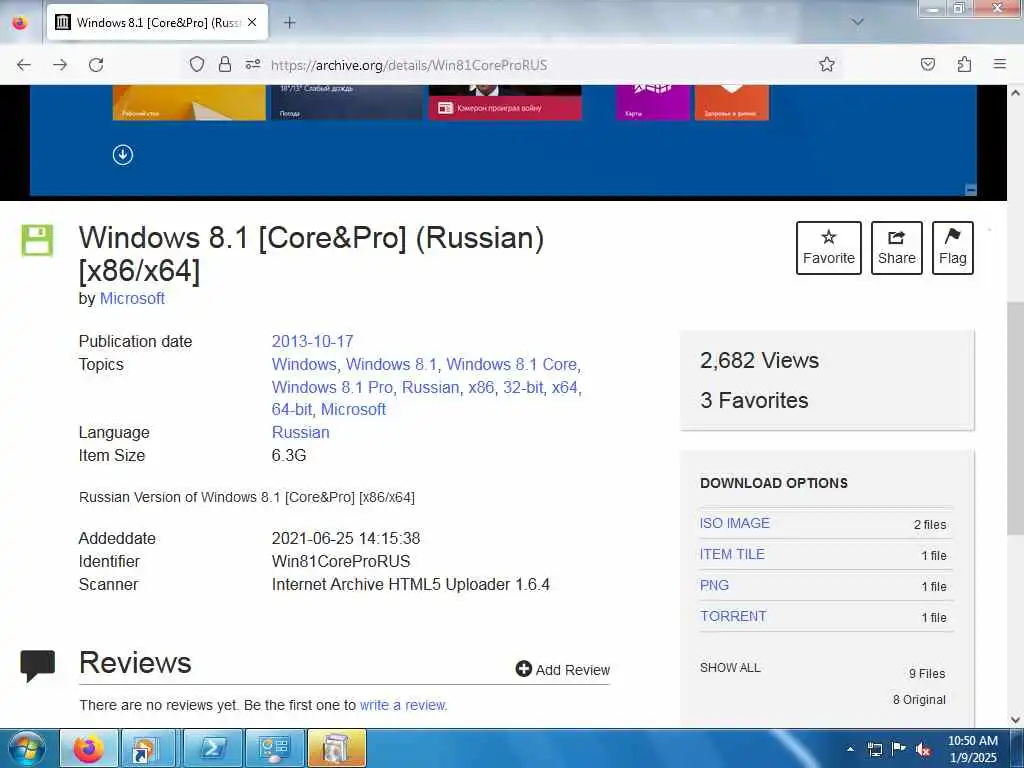Open publication date 2013-10-17 link
The image size is (1024, 768).
coord(312,342)
